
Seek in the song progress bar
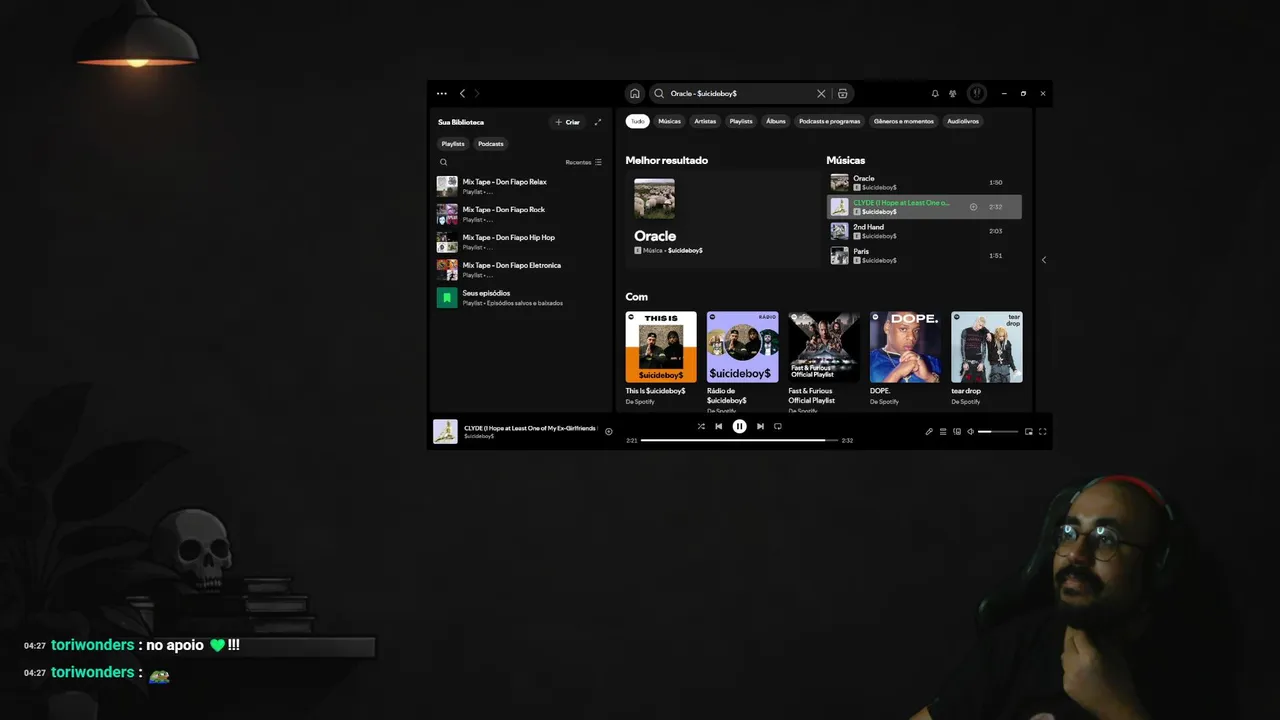[739, 440]
